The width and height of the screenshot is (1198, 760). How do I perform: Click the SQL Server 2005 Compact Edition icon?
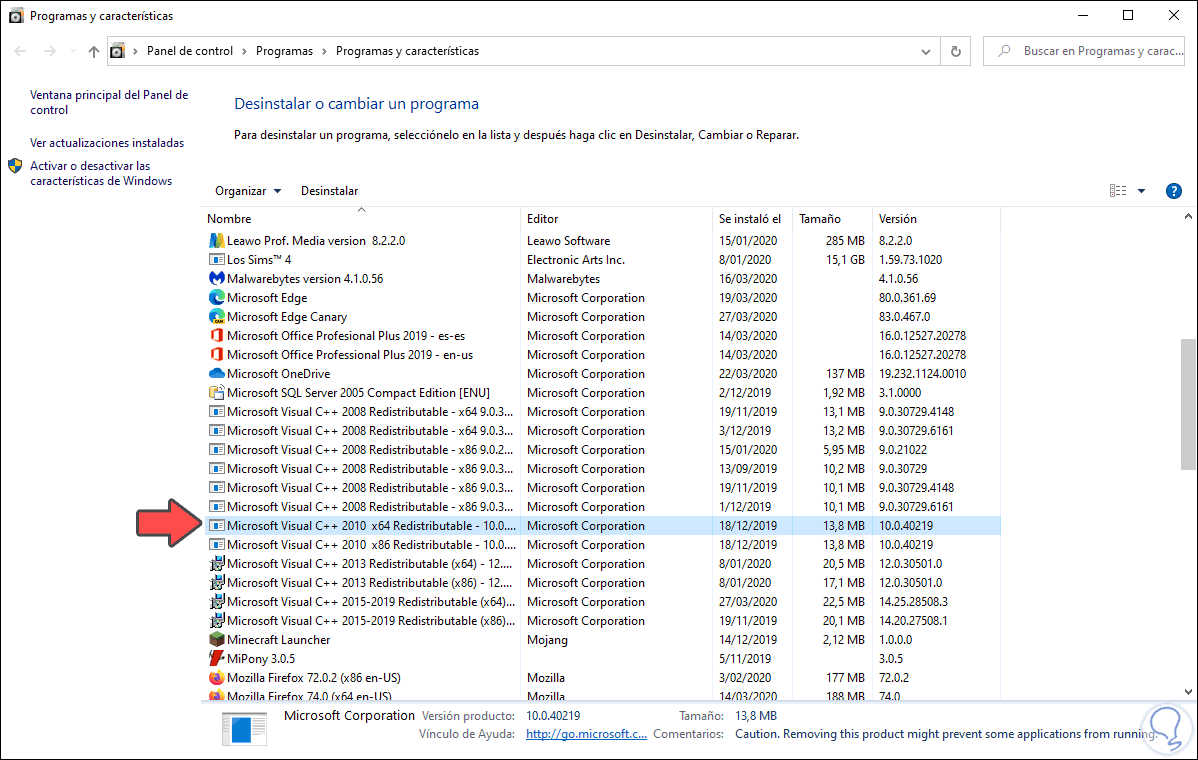217,393
